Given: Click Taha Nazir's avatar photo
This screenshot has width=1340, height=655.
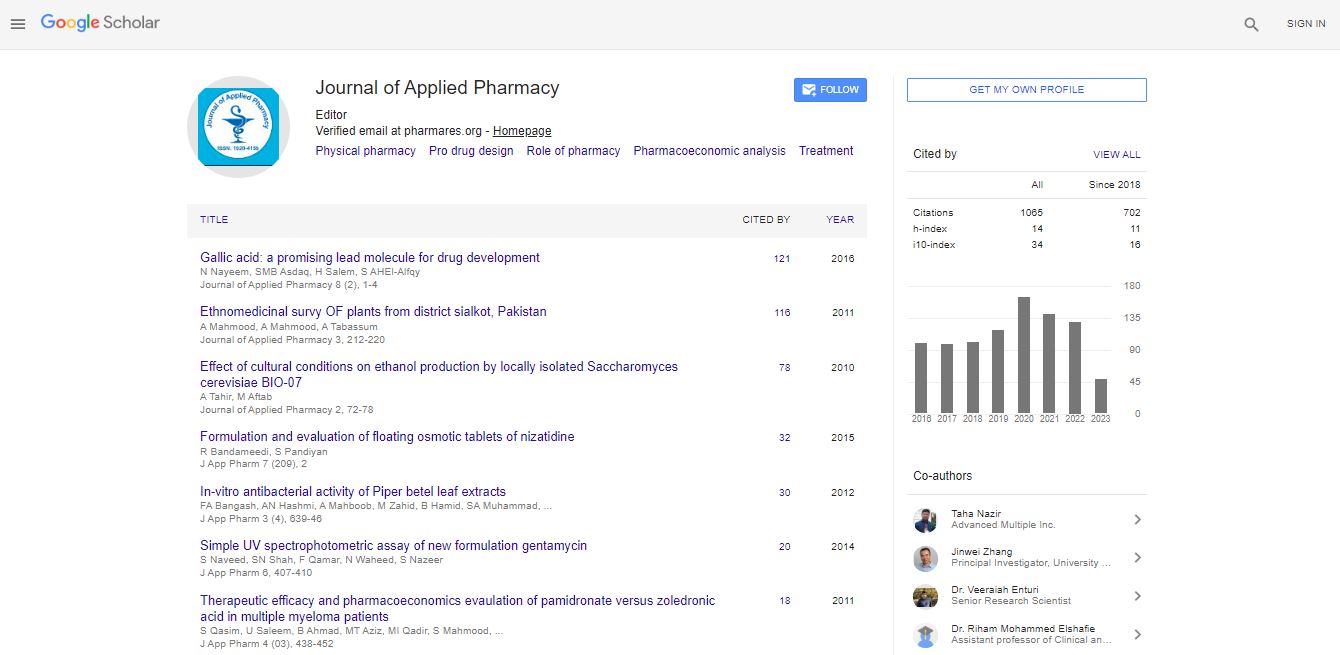Looking at the screenshot, I should (x=925, y=520).
